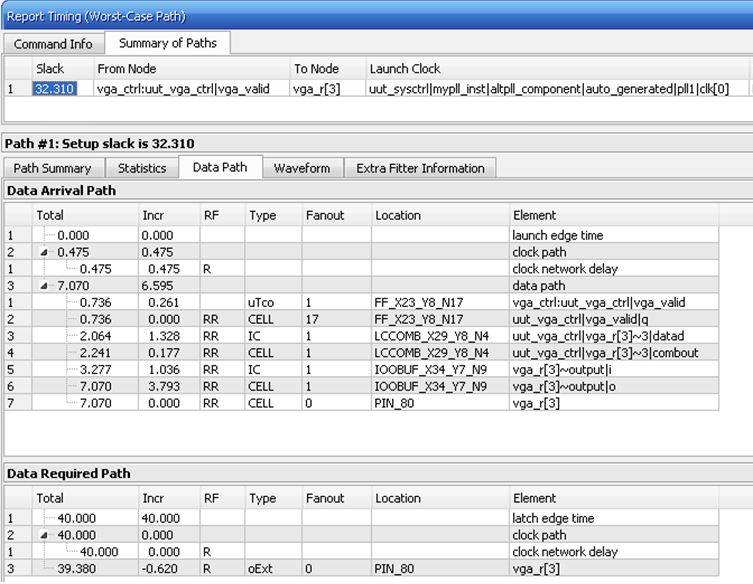753x584 pixels.
Task: Collapse the required clock path row (40.000)
Action: tap(44, 535)
